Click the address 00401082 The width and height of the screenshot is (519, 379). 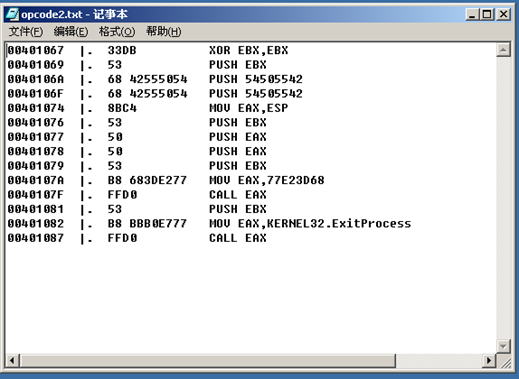coord(36,224)
